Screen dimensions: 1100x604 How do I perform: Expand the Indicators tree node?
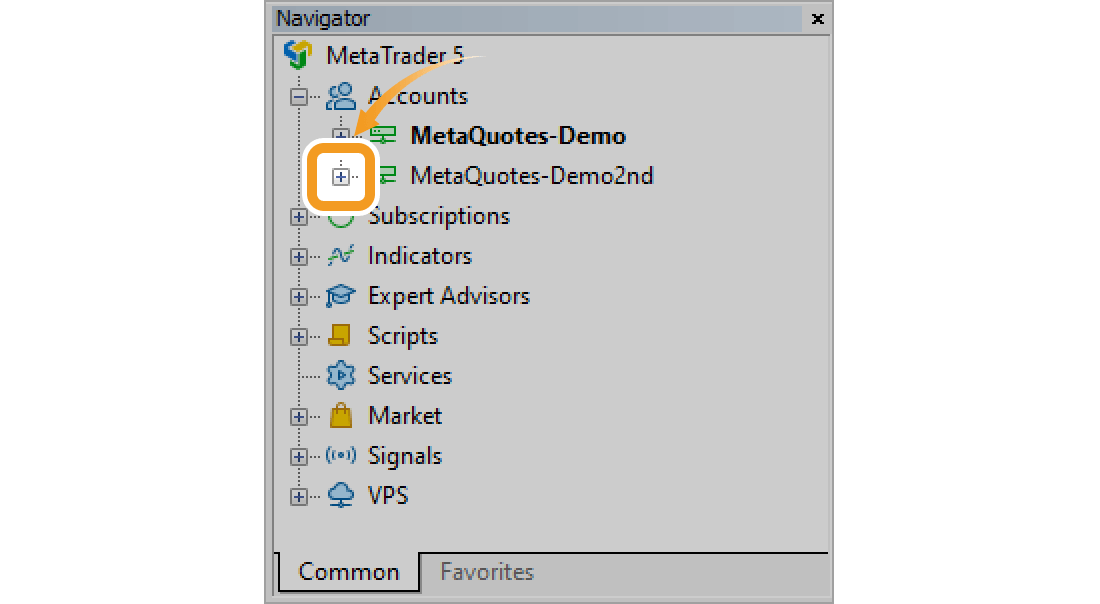pyautogui.click(x=298, y=257)
